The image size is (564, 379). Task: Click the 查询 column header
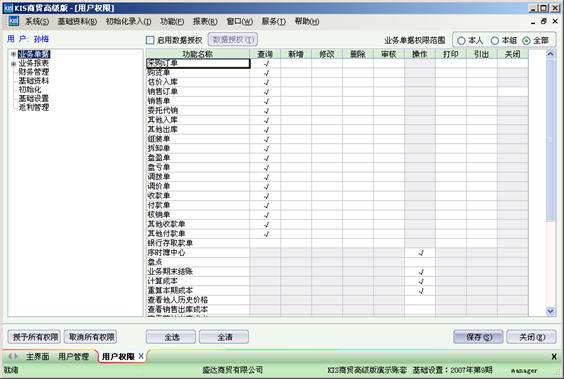click(265, 54)
